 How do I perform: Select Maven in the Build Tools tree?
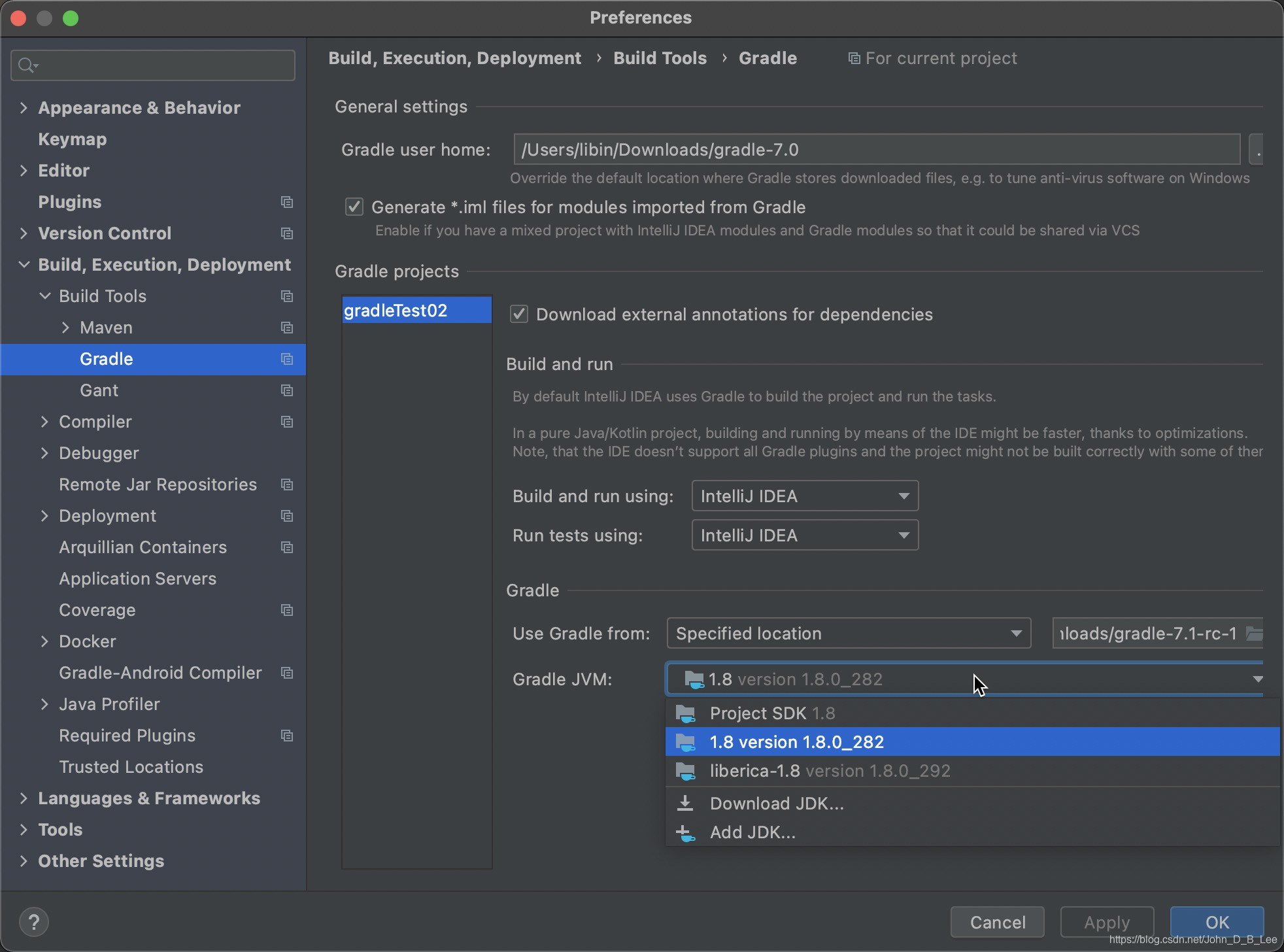tap(106, 328)
